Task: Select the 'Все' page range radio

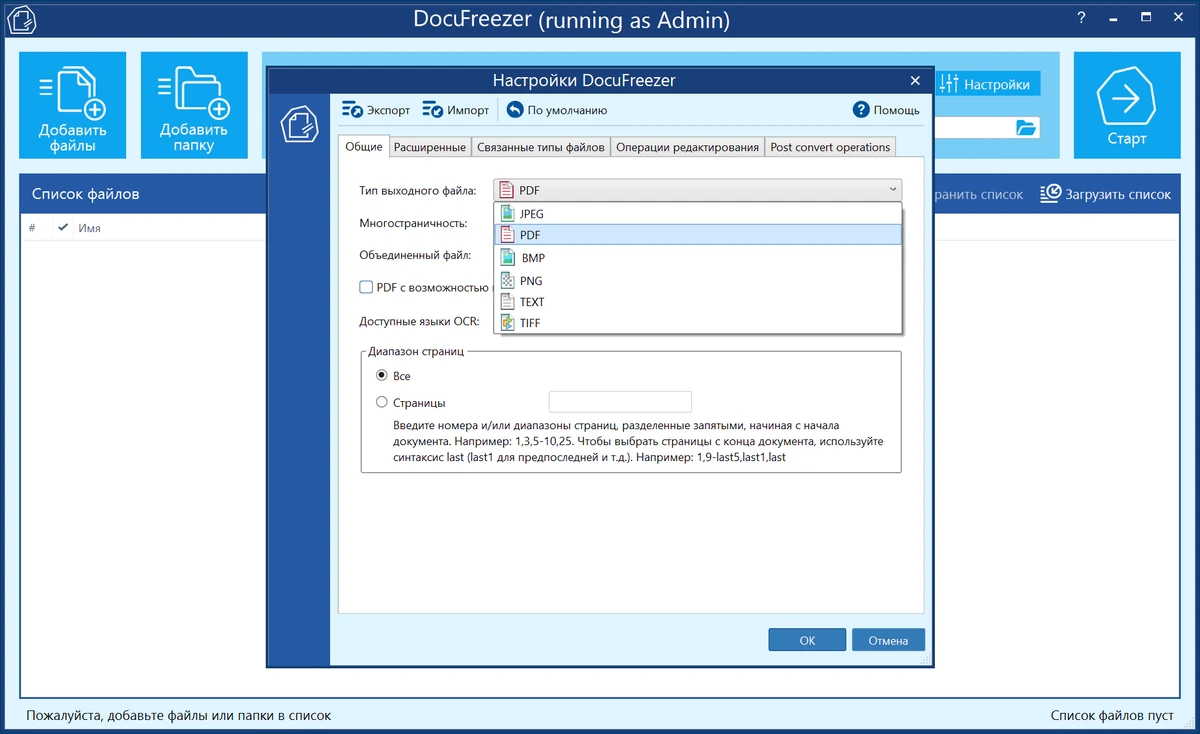Action: click(x=381, y=376)
